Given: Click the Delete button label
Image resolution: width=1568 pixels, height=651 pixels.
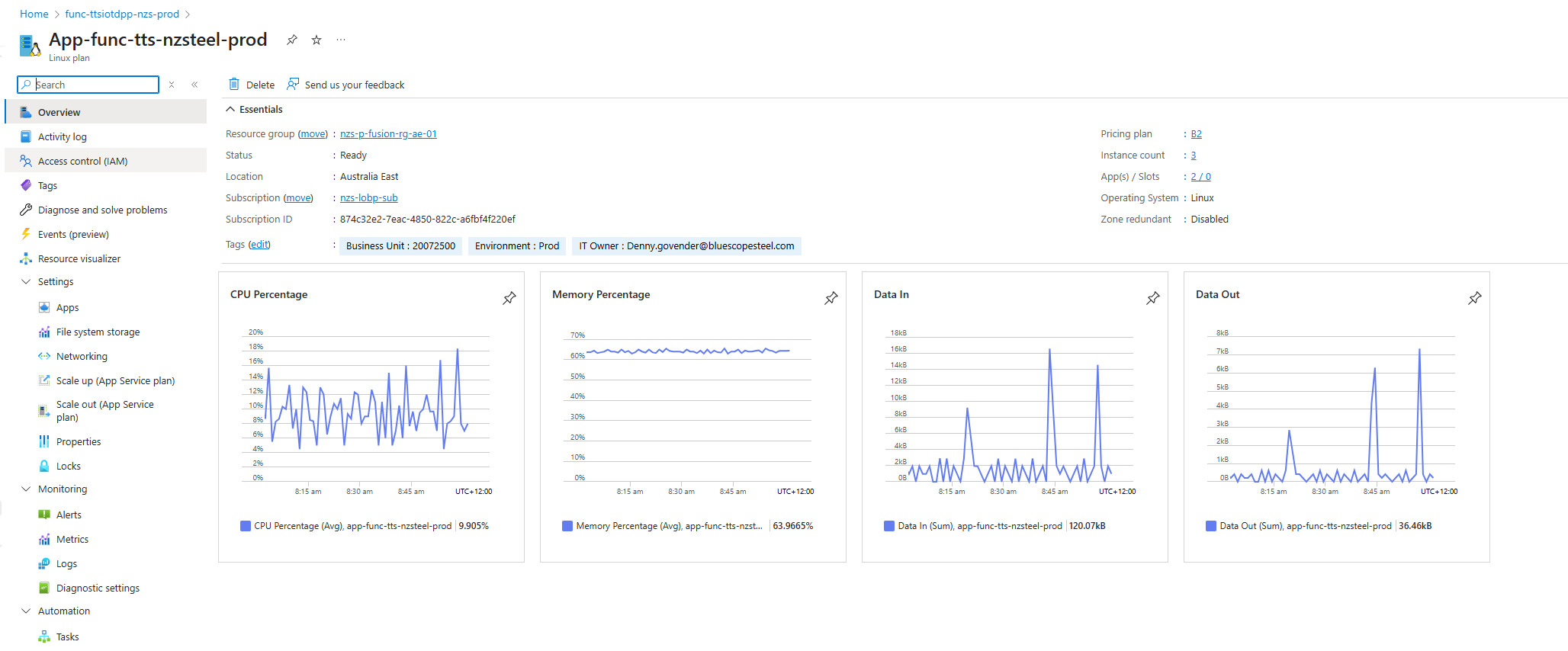Looking at the screenshot, I should [260, 85].
